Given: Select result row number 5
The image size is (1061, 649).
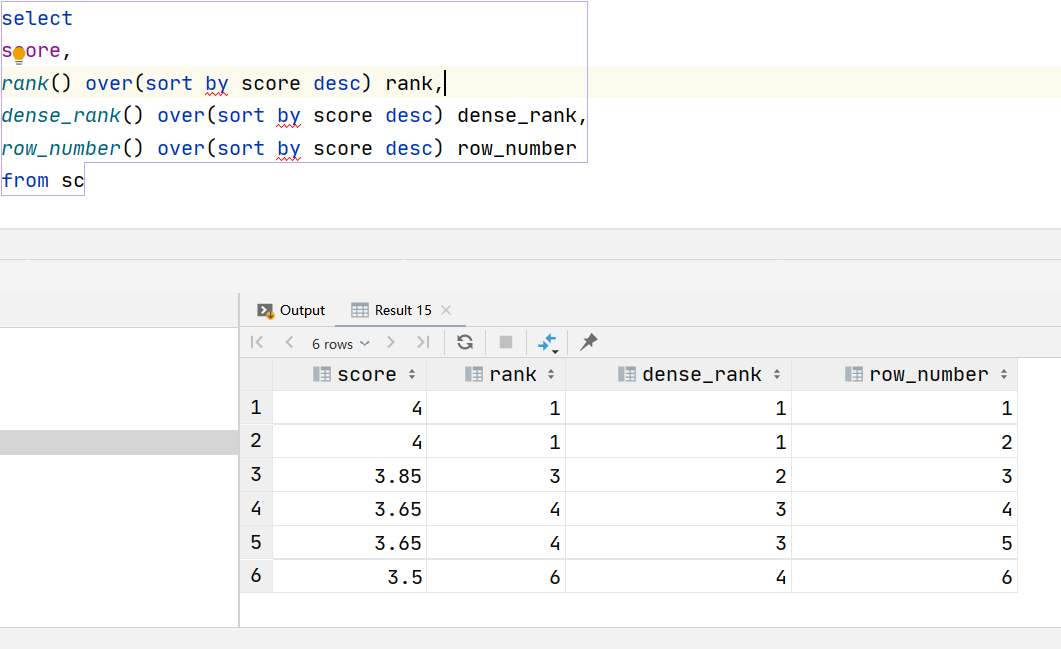Looking at the screenshot, I should pyautogui.click(x=256, y=542).
